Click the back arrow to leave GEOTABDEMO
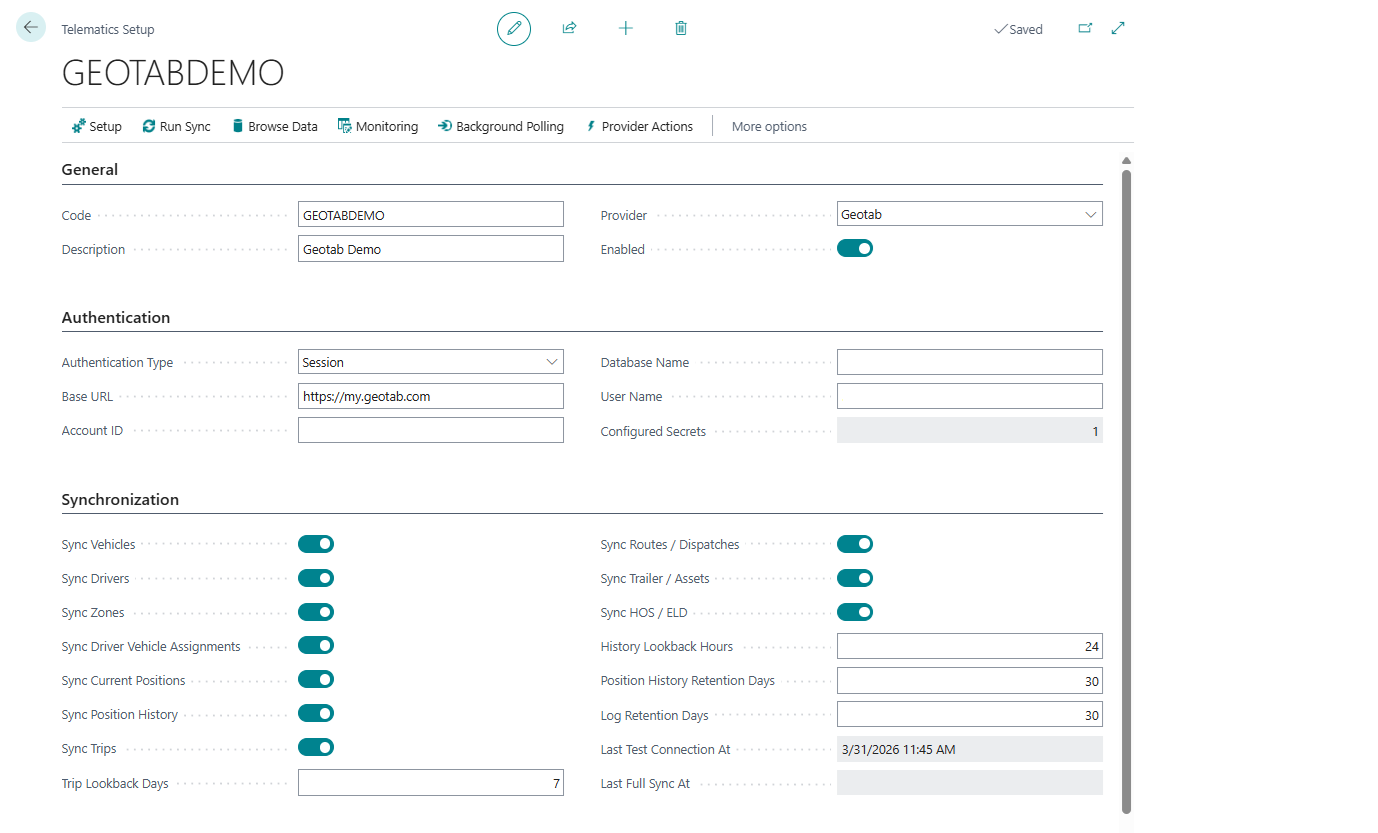The height and width of the screenshot is (833, 1378). pos(30,26)
